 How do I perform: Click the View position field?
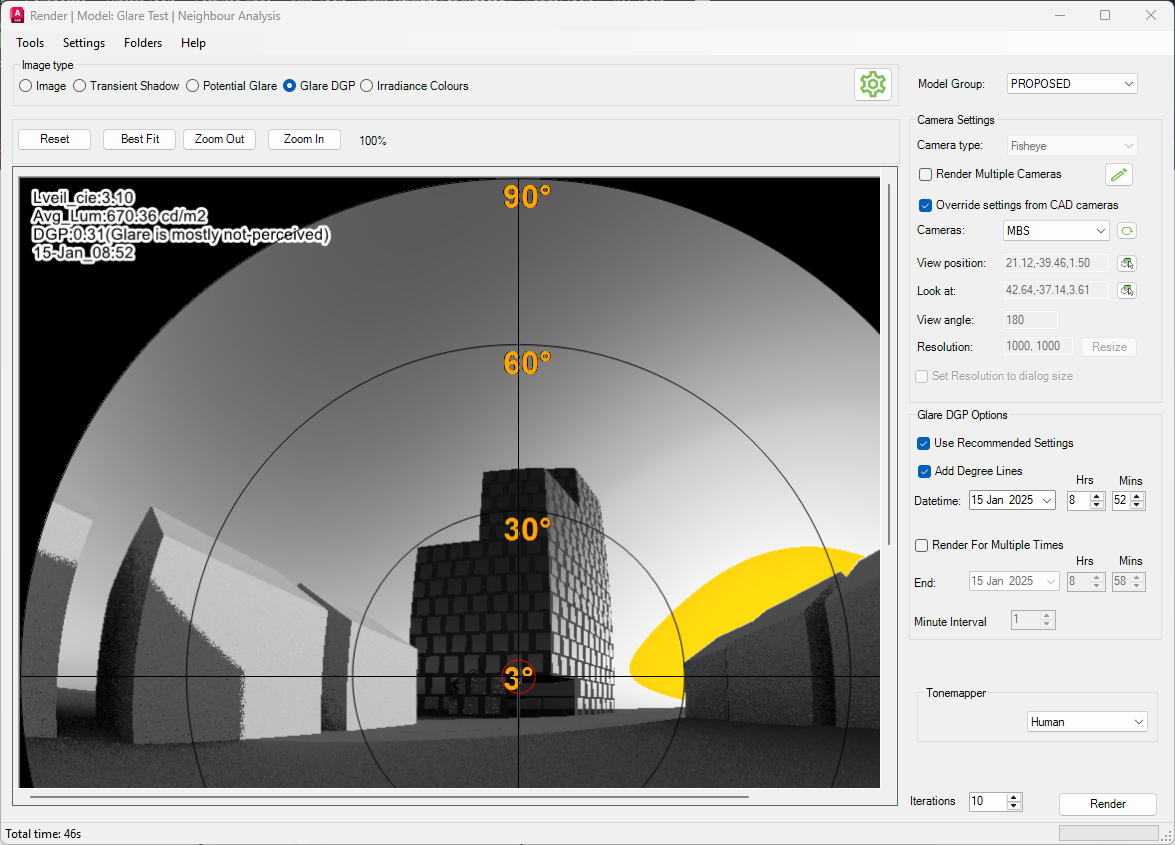click(x=1057, y=263)
